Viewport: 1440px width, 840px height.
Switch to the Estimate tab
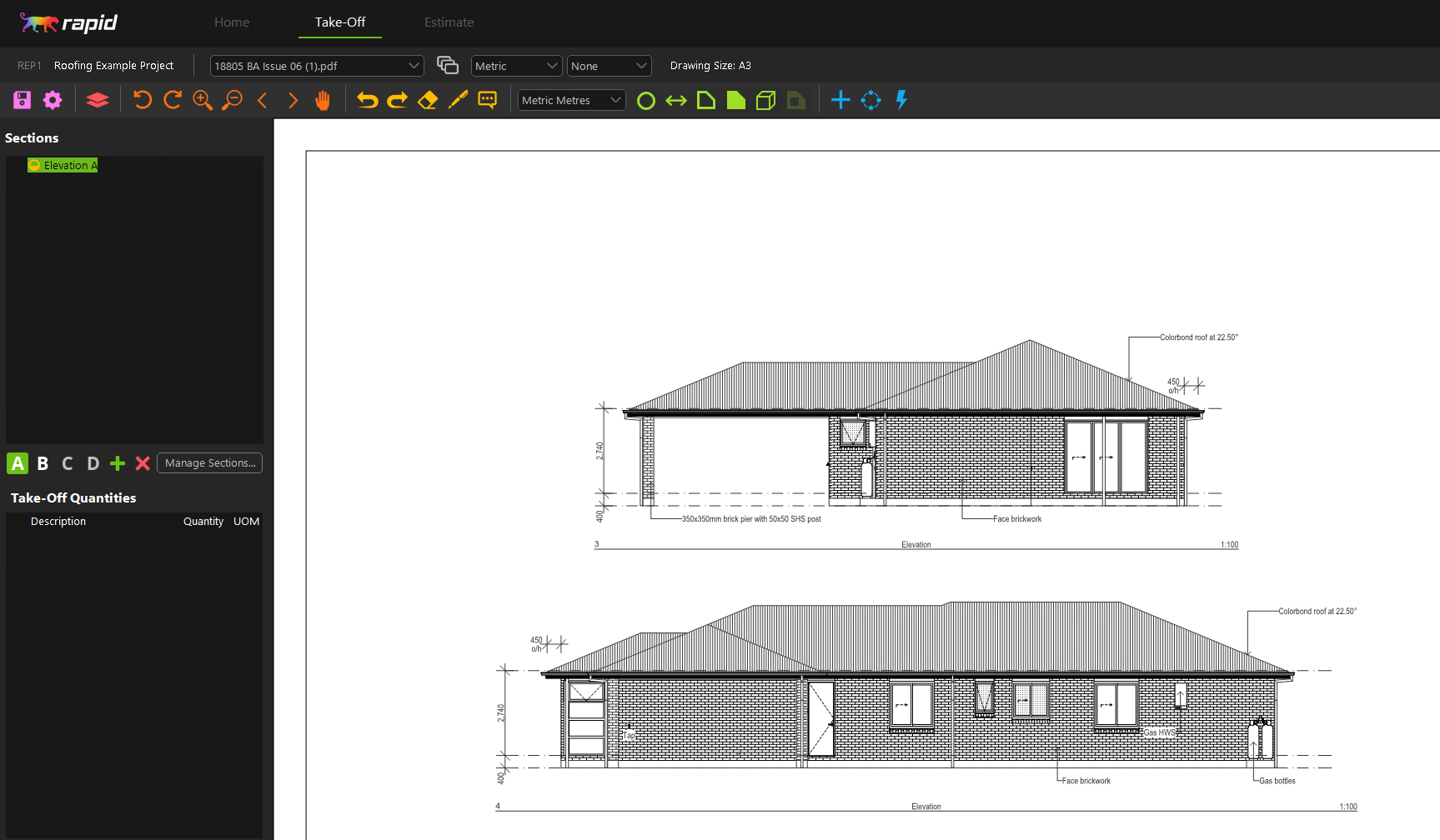pos(449,22)
